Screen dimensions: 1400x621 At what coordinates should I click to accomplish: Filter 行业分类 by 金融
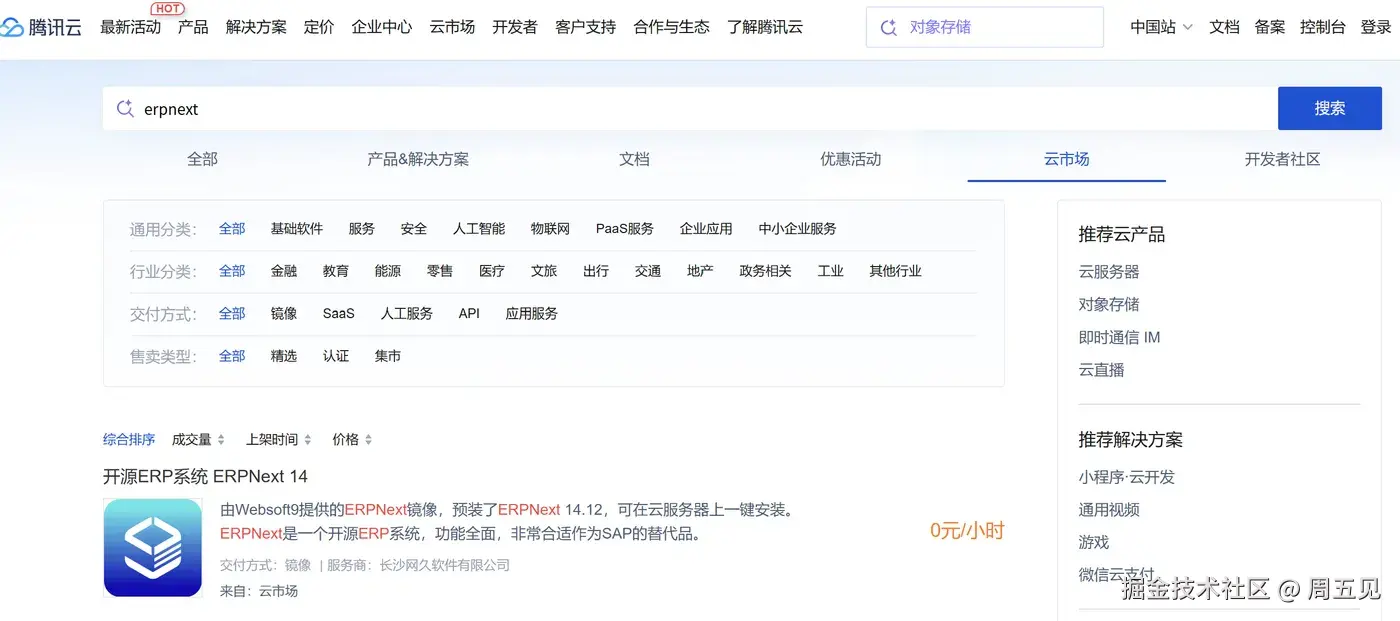tap(284, 271)
